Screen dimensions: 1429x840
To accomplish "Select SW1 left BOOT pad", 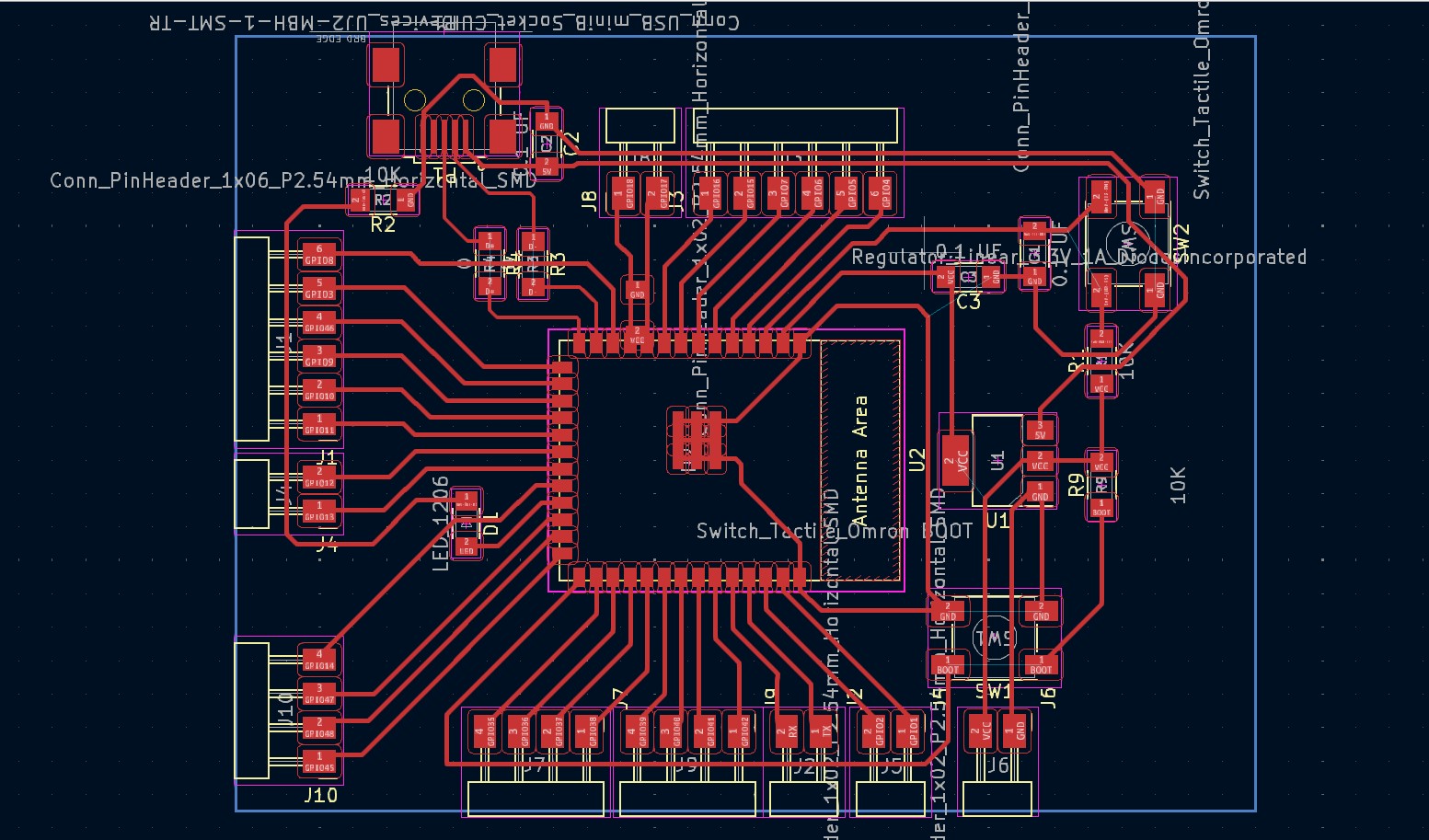I will click(947, 664).
